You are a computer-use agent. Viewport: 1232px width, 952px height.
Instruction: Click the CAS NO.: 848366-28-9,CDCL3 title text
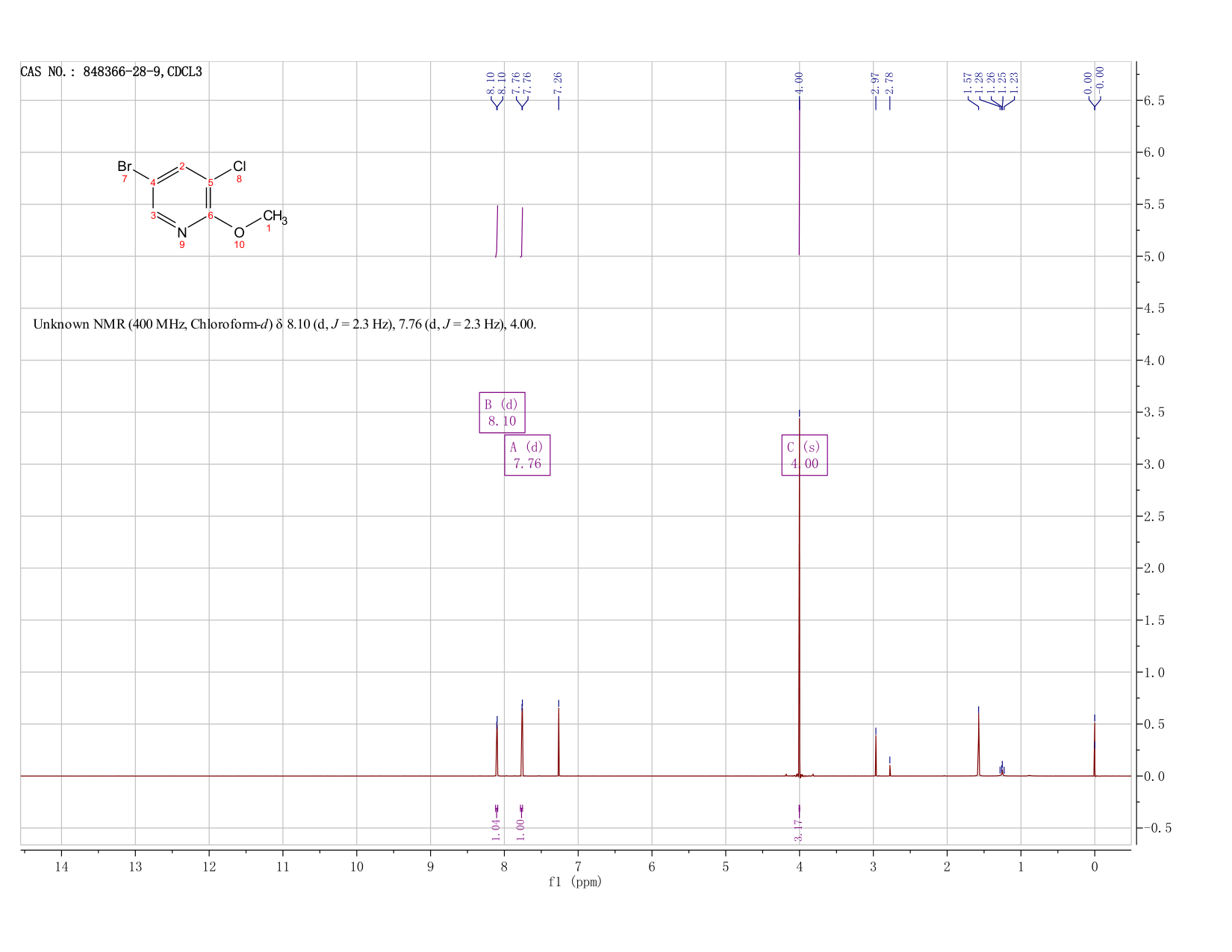tap(111, 72)
